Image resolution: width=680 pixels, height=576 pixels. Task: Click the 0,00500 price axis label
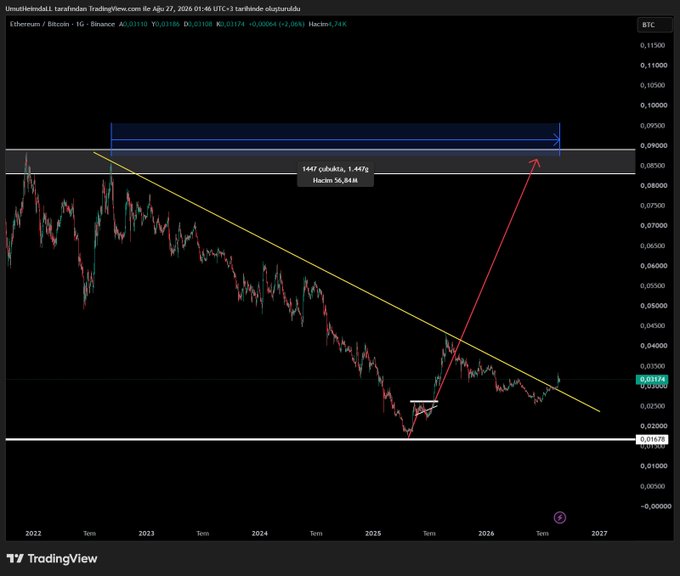(653, 486)
